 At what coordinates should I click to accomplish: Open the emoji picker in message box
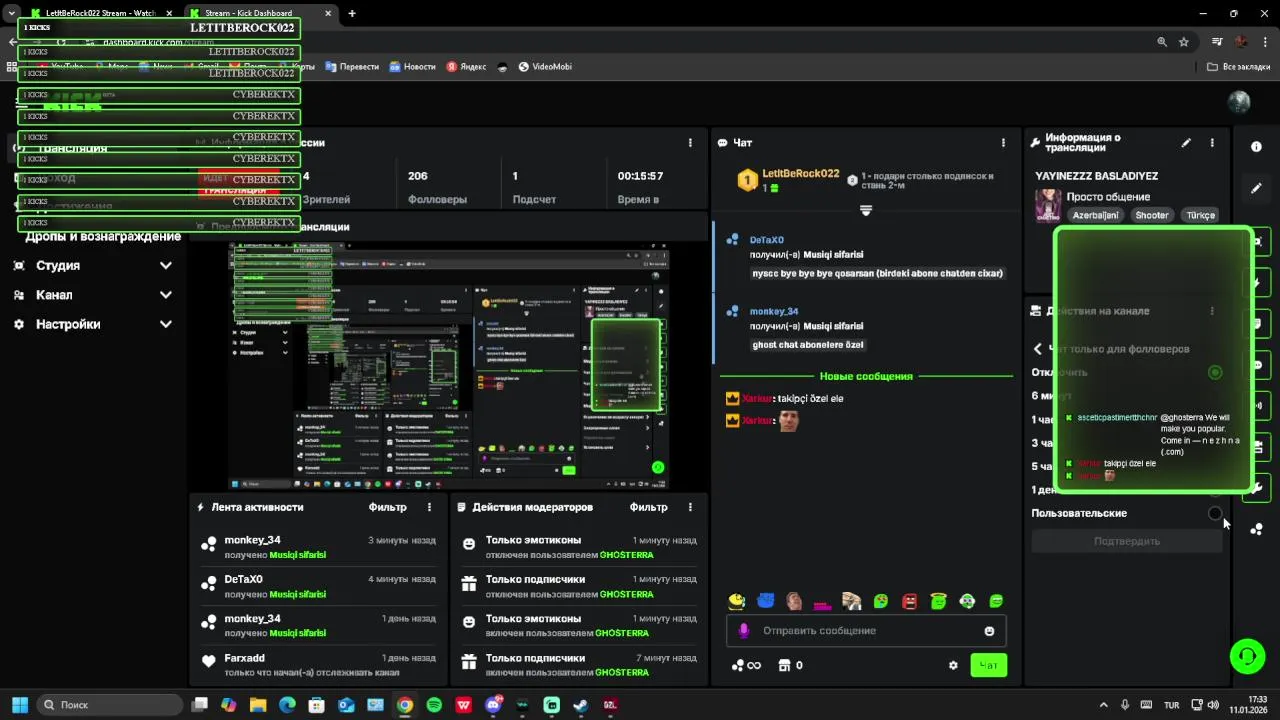989,631
